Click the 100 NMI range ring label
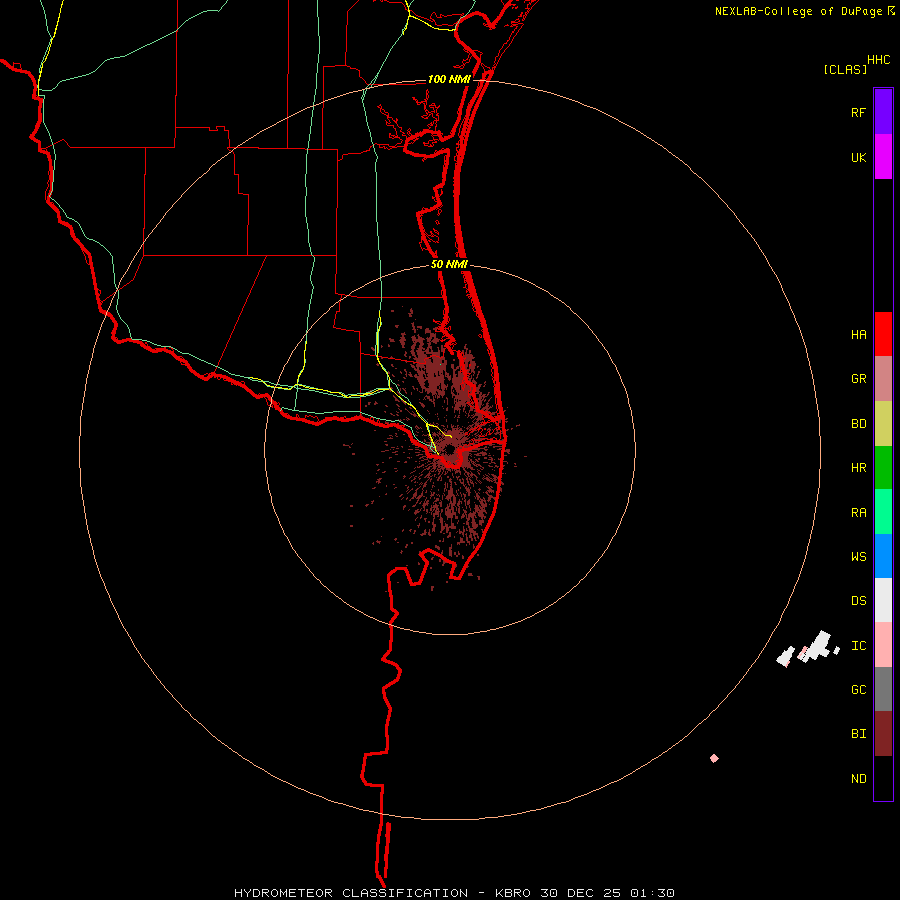Viewport: 900px width, 900px height. point(449,79)
